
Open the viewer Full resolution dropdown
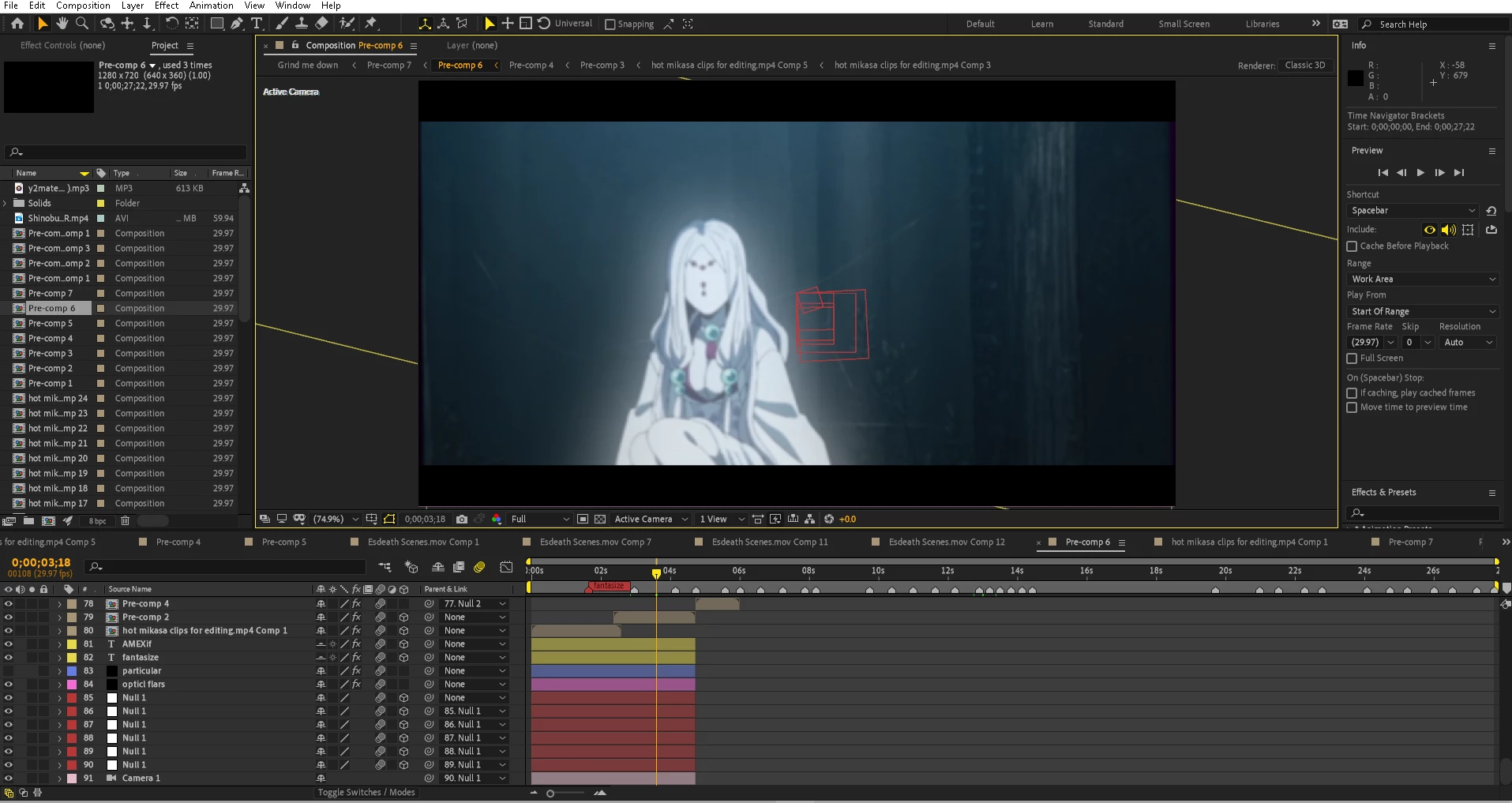(x=540, y=520)
